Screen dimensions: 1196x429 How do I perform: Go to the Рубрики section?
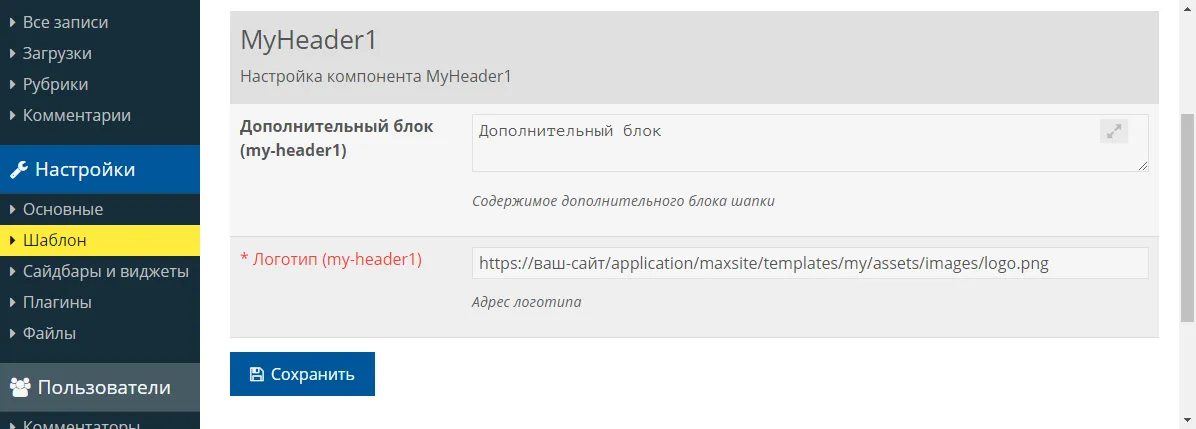pos(55,84)
